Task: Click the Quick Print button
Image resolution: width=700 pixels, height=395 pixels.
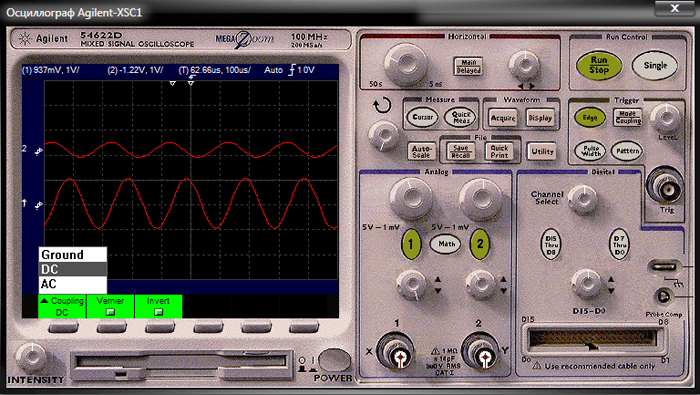Action: (499, 151)
